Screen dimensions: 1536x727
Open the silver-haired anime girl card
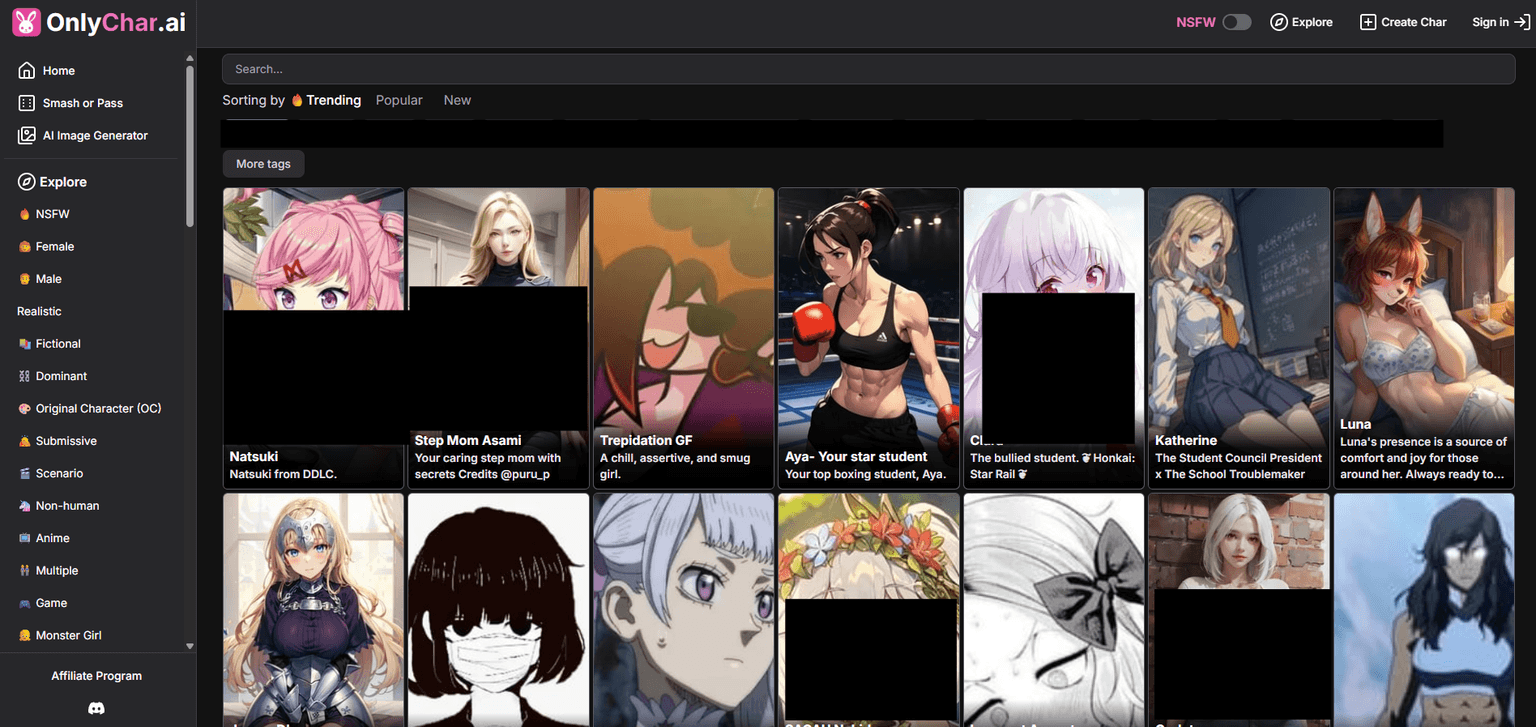coord(683,610)
